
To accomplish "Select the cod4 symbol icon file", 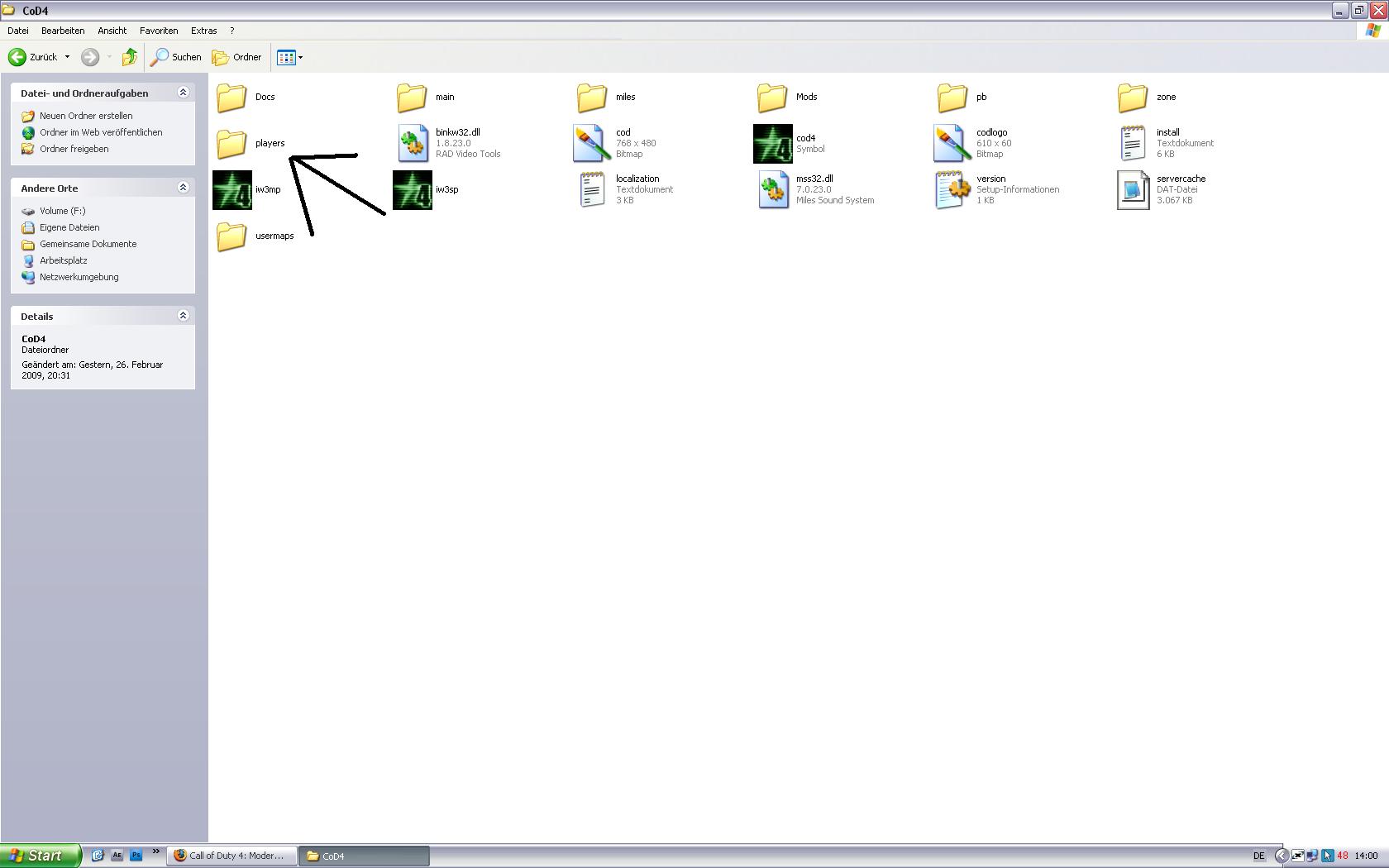I will tap(772, 144).
